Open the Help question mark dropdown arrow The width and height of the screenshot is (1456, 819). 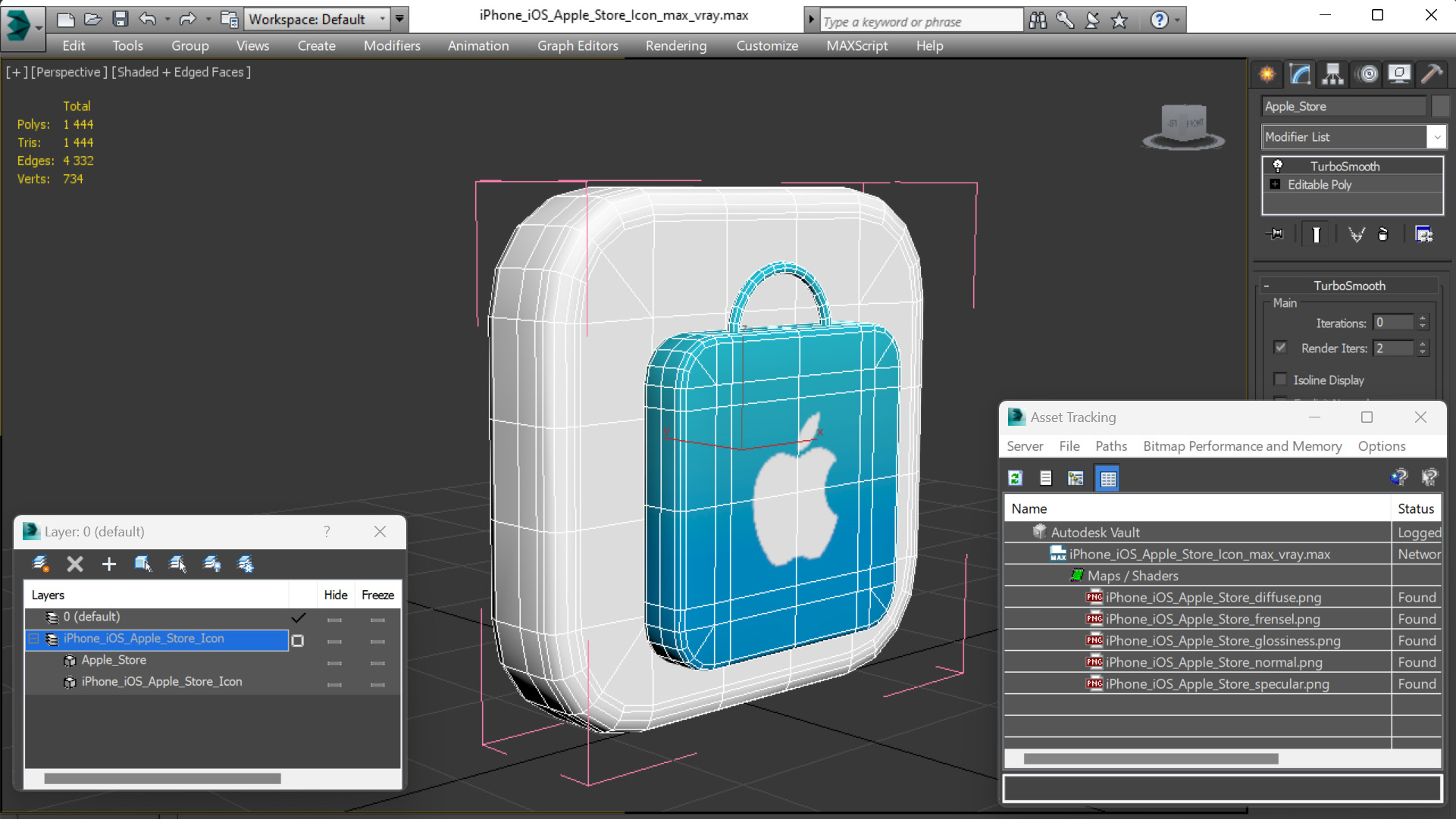click(x=1177, y=20)
